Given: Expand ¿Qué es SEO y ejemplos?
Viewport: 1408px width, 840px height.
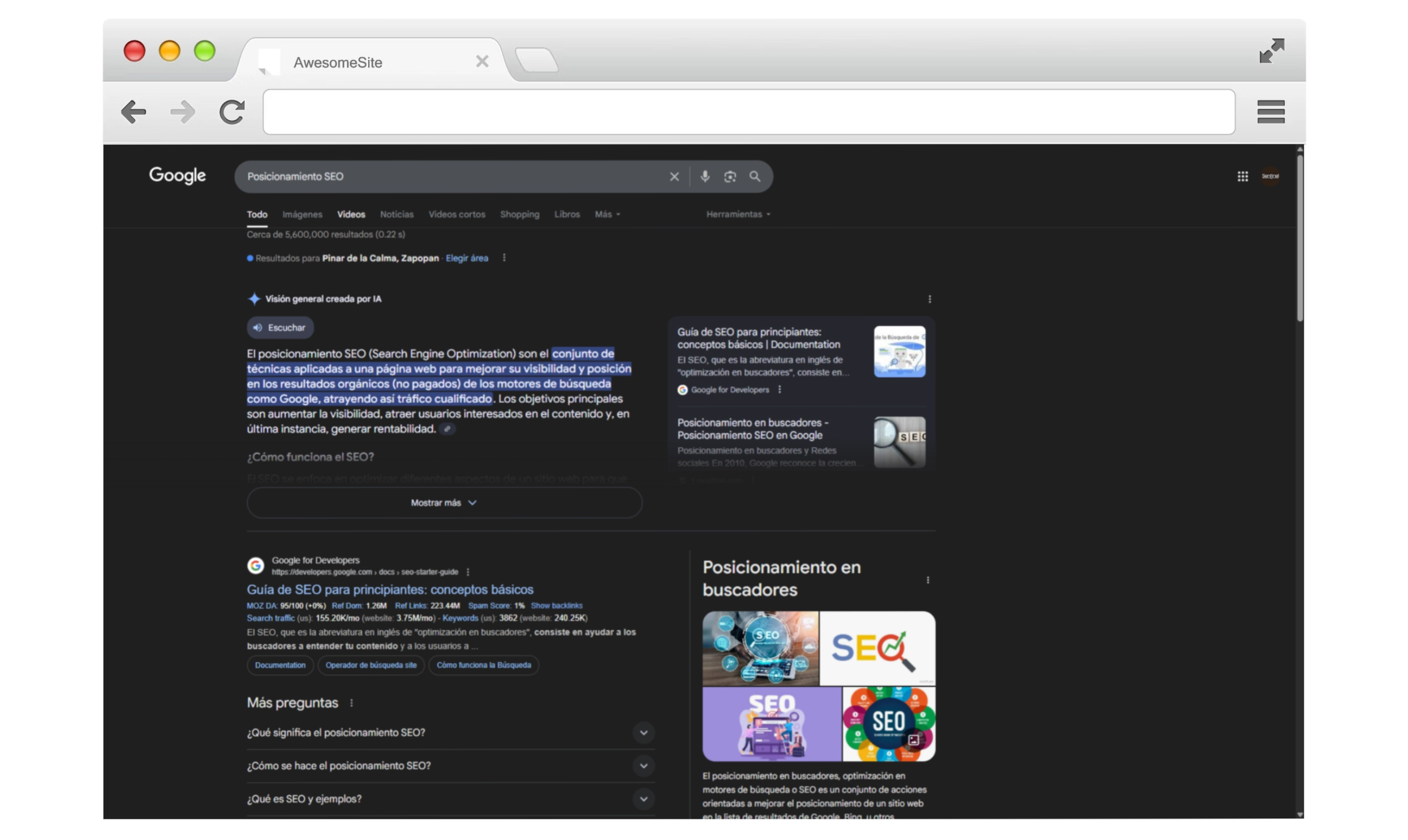Looking at the screenshot, I should pyautogui.click(x=450, y=799).
